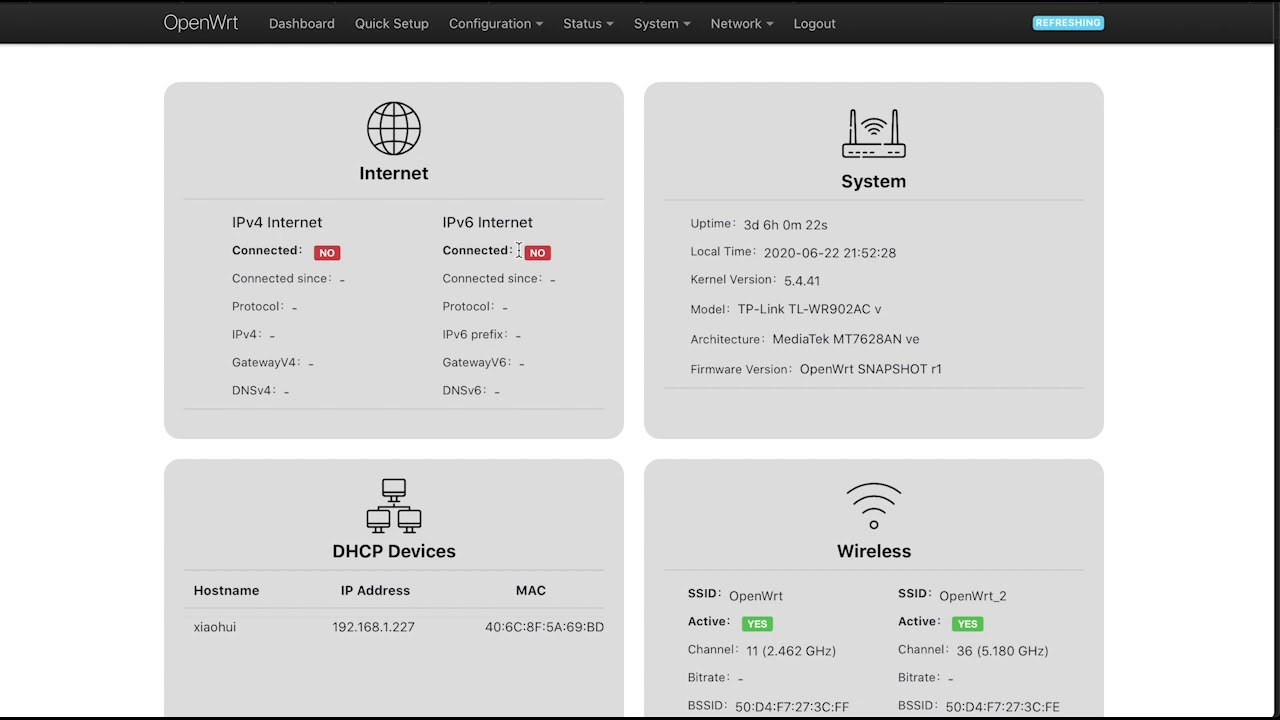Expand the Network dropdown menu
1280x720 pixels.
(742, 23)
